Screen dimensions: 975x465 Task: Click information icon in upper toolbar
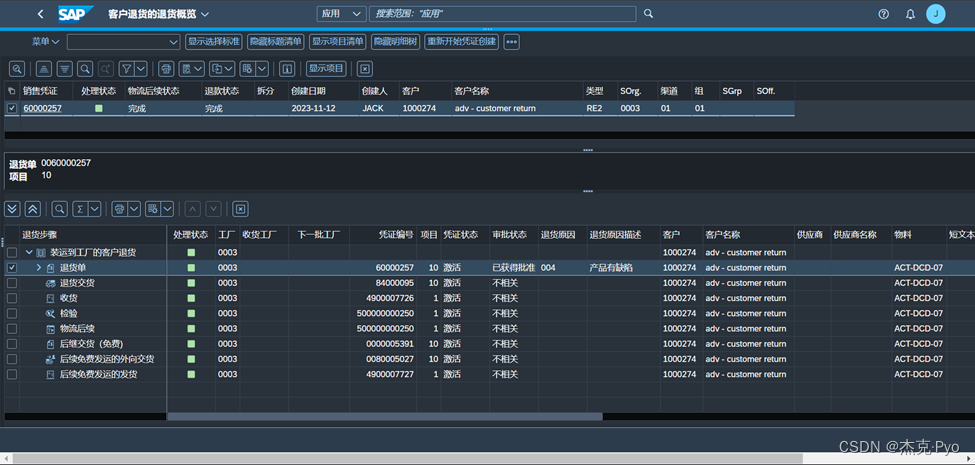click(x=287, y=68)
